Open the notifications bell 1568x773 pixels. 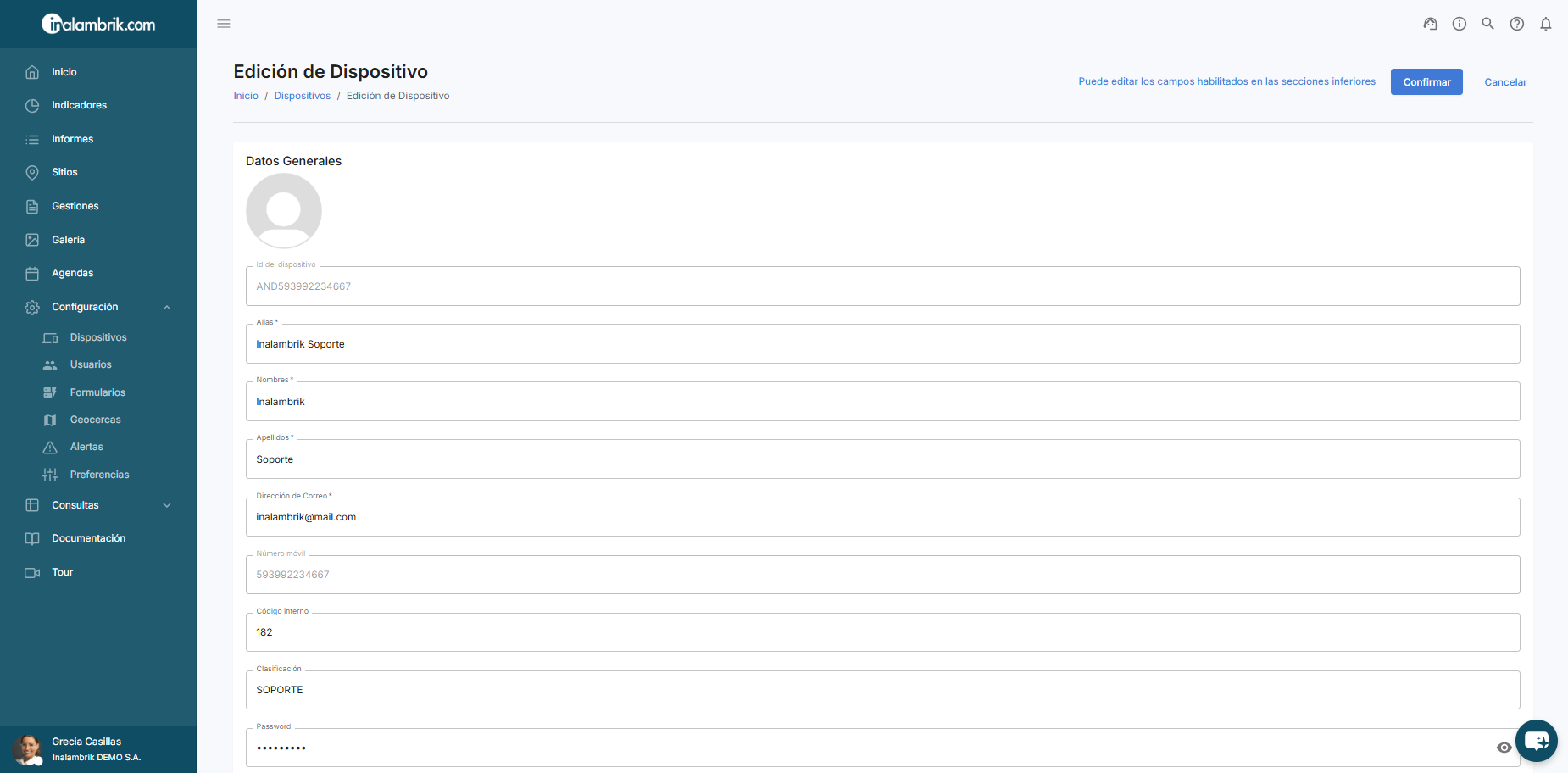(x=1546, y=24)
